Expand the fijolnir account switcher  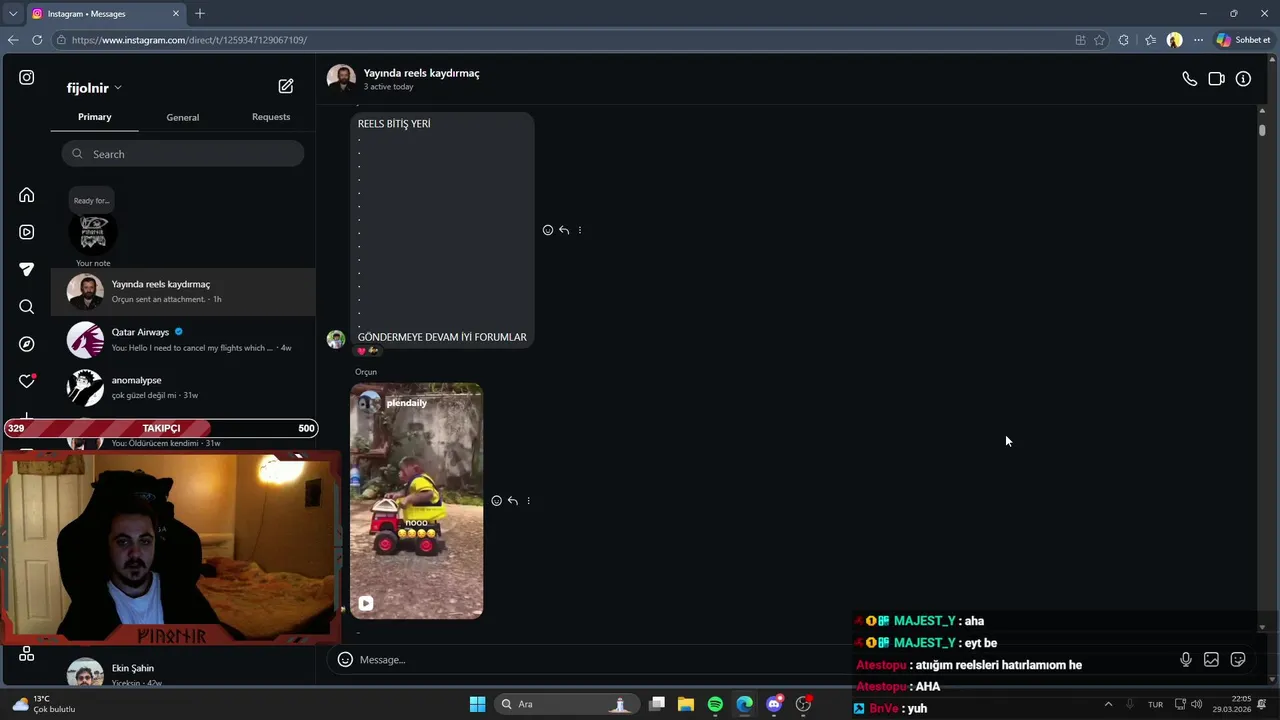pyautogui.click(x=94, y=88)
